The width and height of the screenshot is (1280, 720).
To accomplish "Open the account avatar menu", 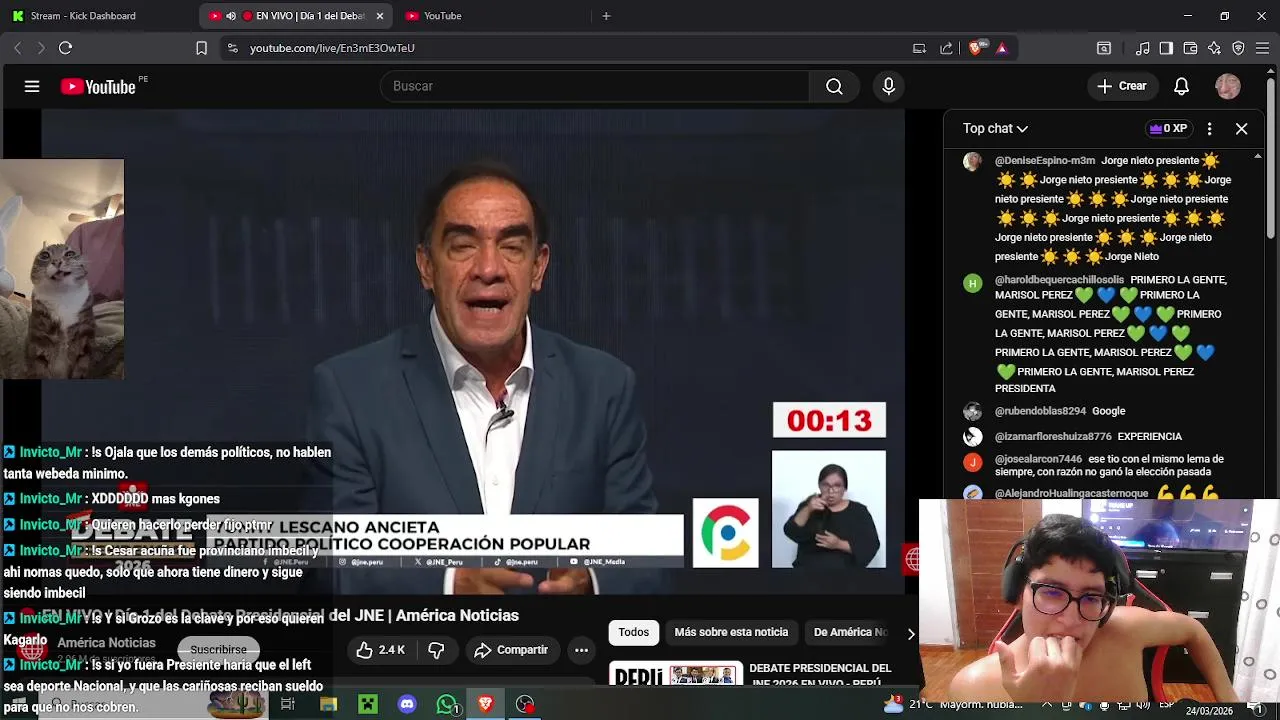I will 1227,87.
